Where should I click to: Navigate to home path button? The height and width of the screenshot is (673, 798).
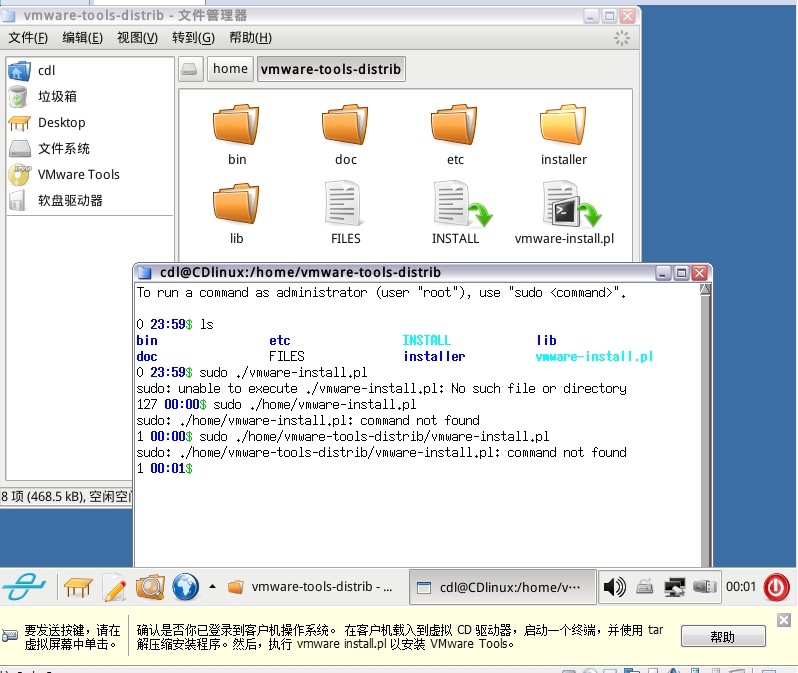[x=230, y=69]
